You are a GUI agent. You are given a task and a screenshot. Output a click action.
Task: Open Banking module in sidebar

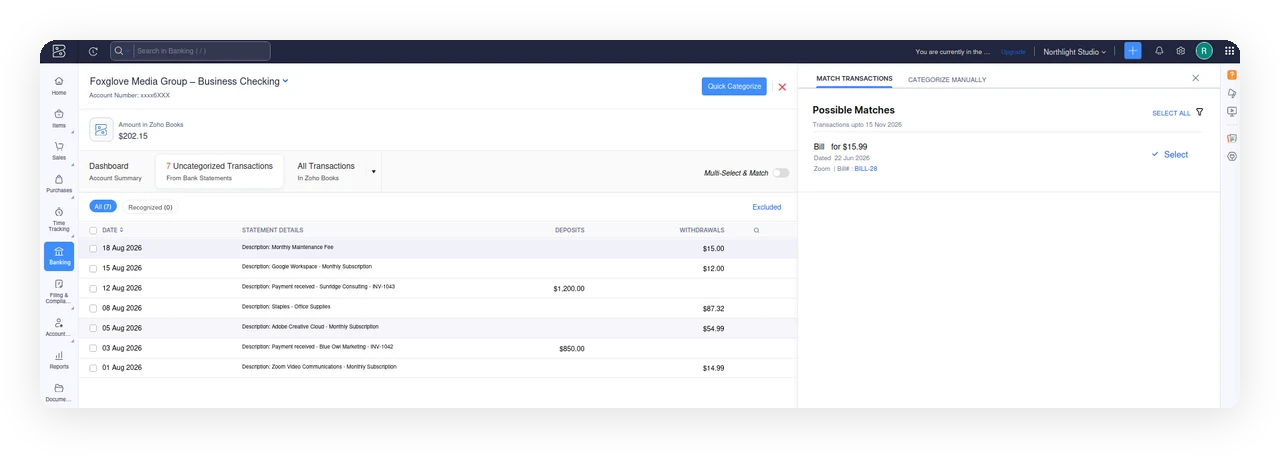point(59,256)
